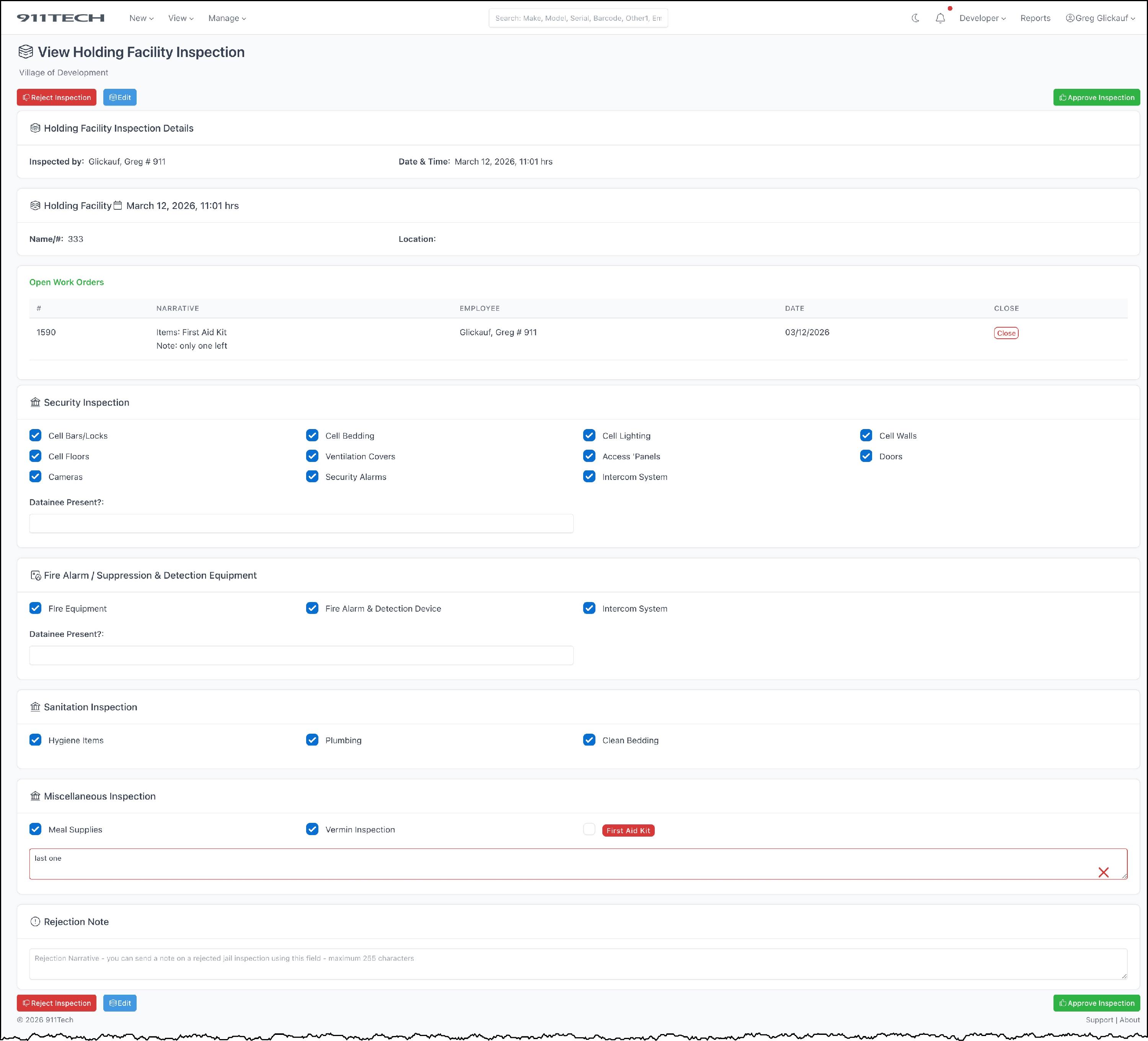The height and width of the screenshot is (1041, 1148).
Task: Uncheck the Cell Bars/Locks checkbox
Action: (x=35, y=435)
